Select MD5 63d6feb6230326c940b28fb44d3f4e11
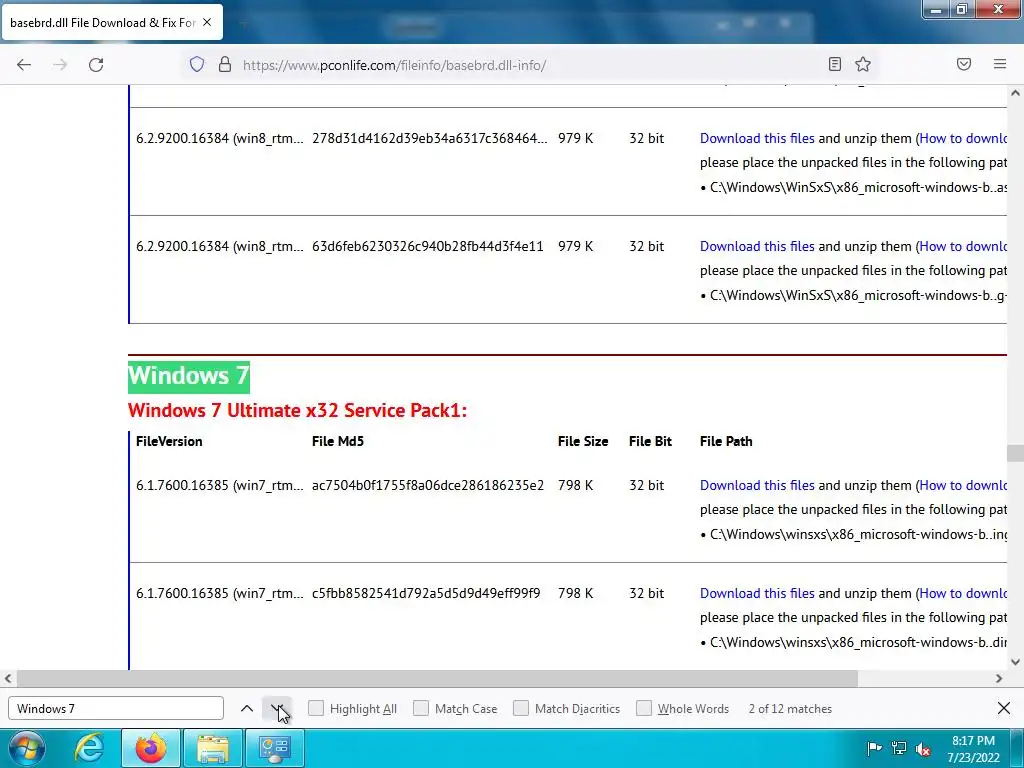This screenshot has height=768, width=1024. click(427, 246)
